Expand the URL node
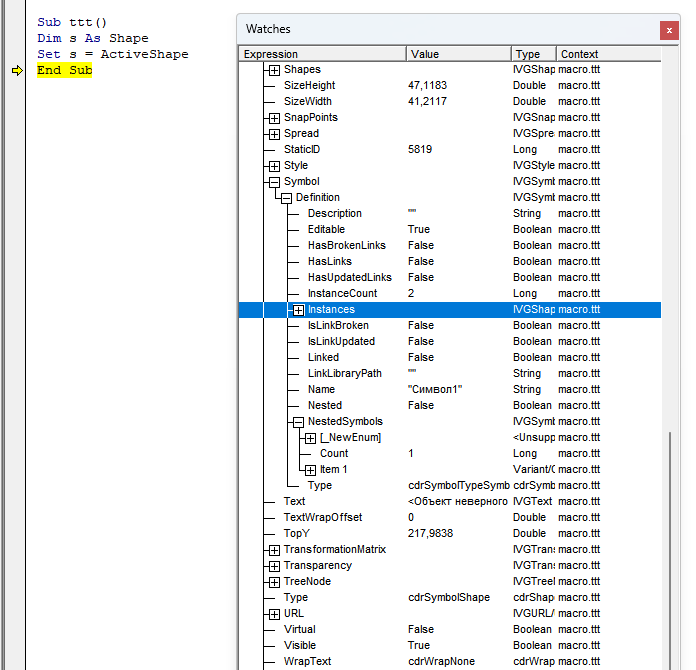 coord(274,614)
